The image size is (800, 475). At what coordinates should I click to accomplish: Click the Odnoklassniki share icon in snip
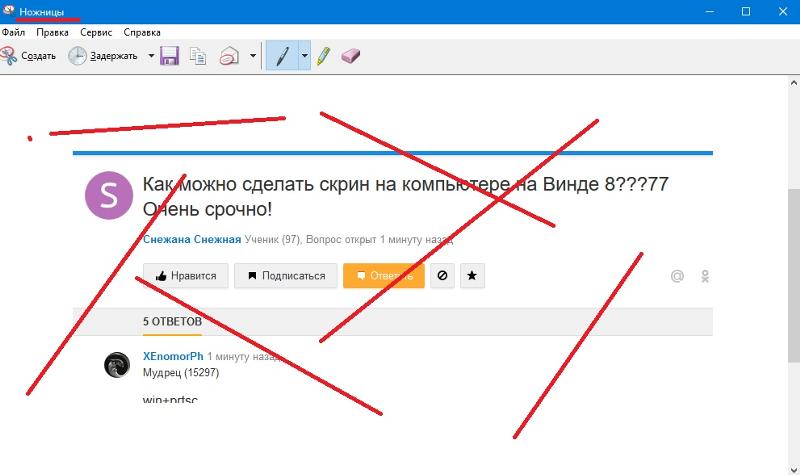705,276
